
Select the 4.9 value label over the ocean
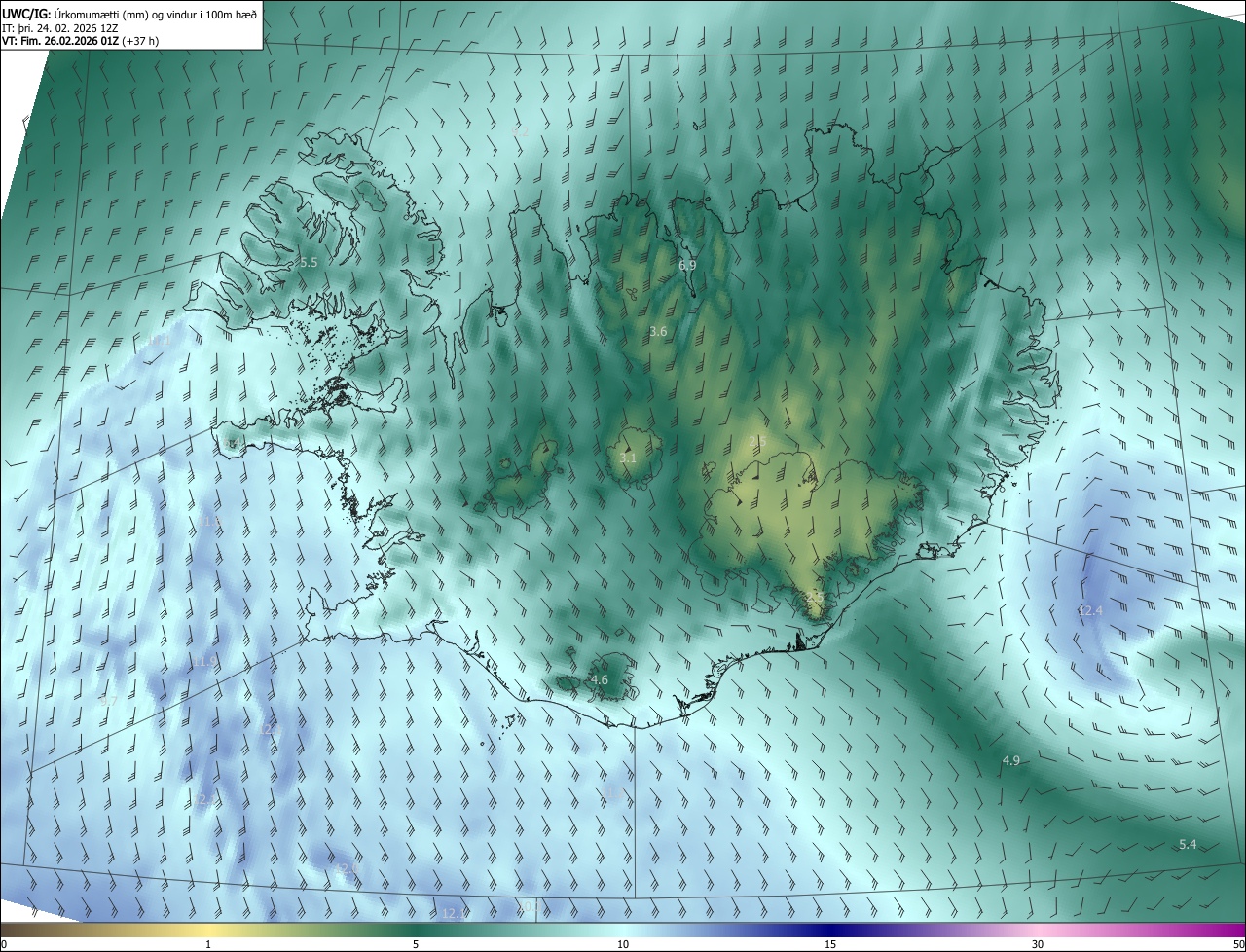[x=1010, y=760]
